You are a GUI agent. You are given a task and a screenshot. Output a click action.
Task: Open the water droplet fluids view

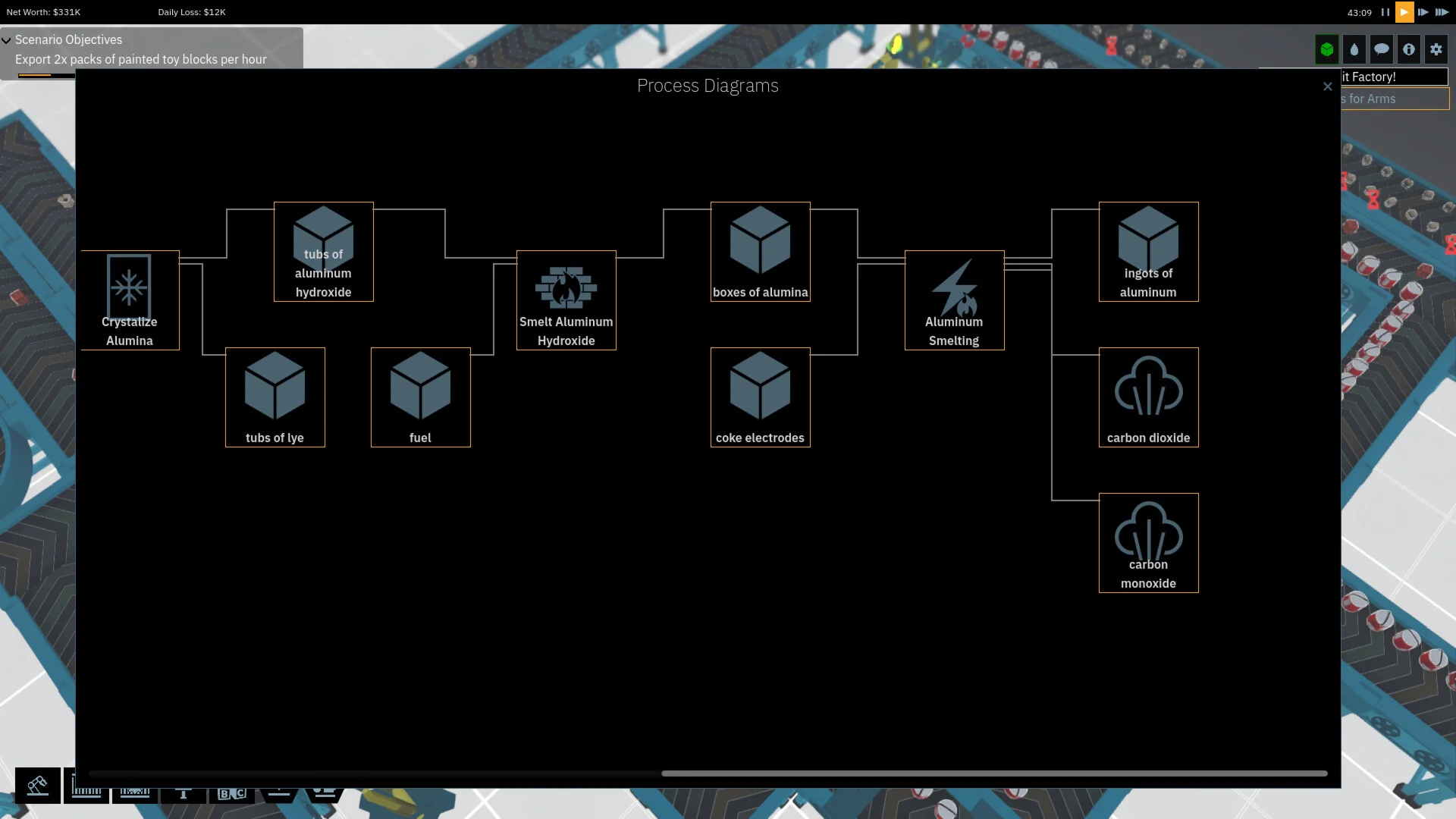pyautogui.click(x=1354, y=50)
